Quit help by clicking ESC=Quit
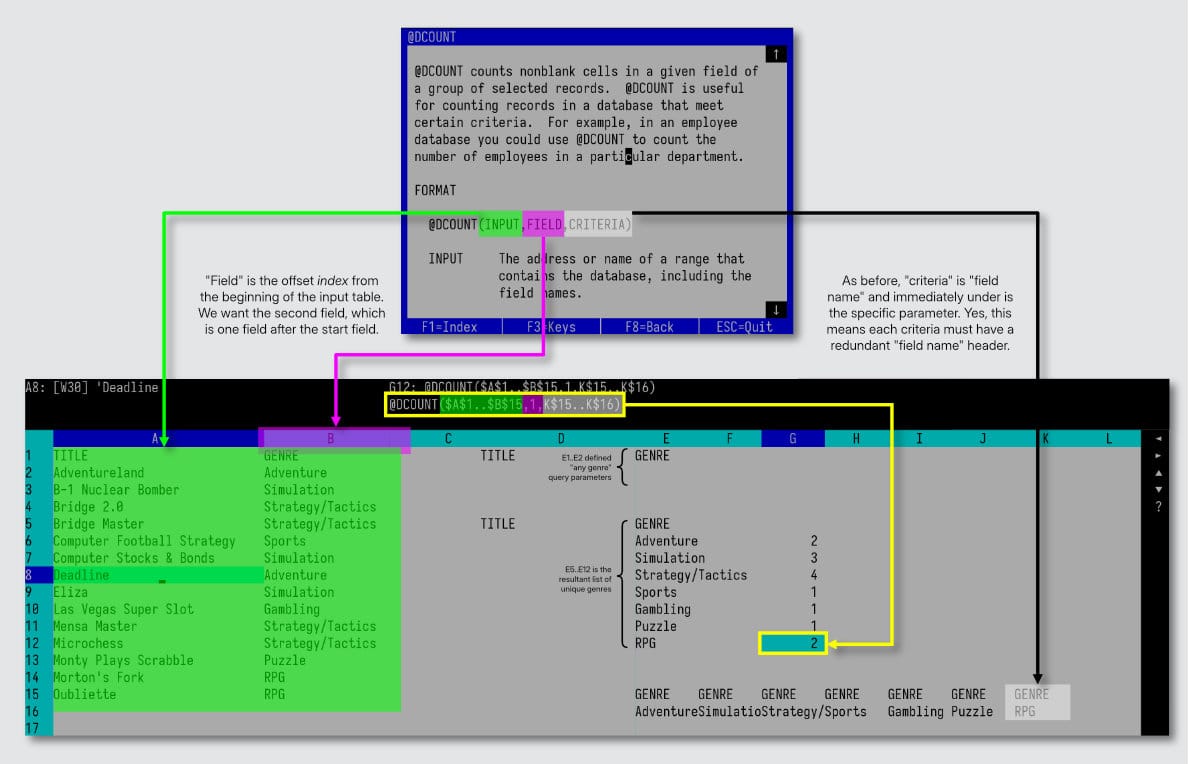The width and height of the screenshot is (1200, 764). click(747, 325)
